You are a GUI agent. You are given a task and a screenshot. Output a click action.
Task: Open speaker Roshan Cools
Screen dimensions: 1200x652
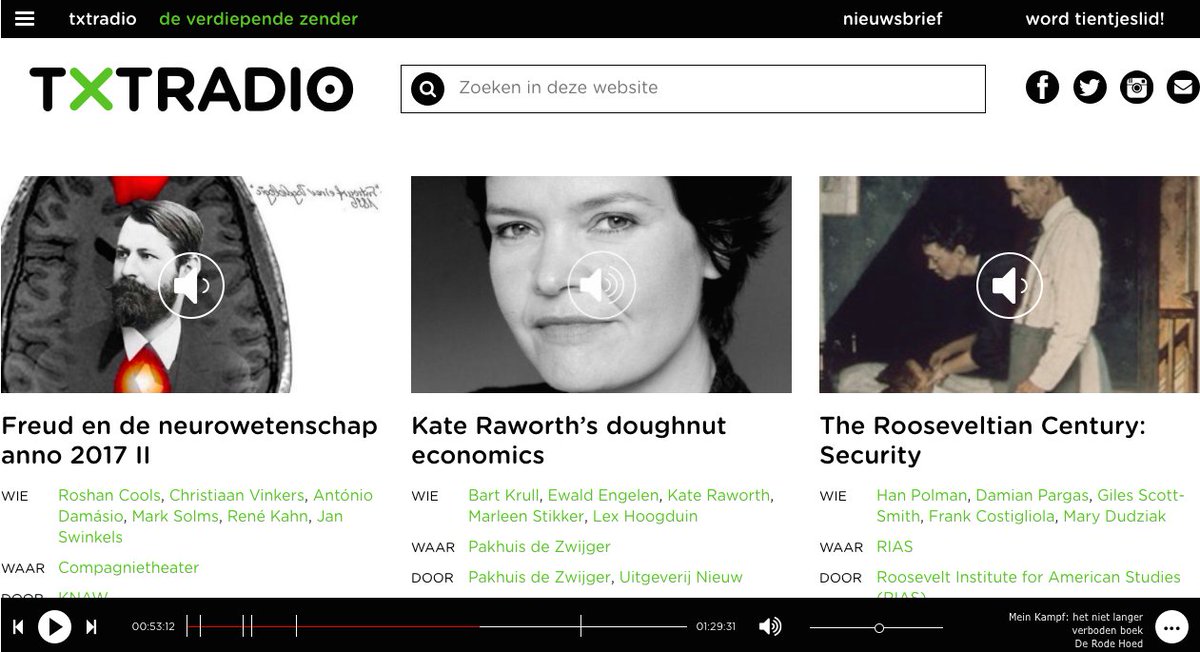109,495
